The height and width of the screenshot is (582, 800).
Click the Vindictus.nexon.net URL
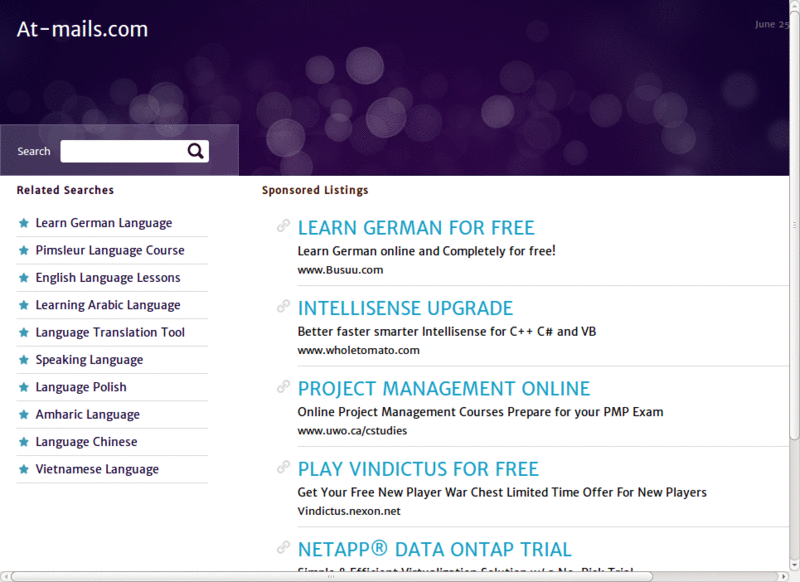[x=349, y=511]
